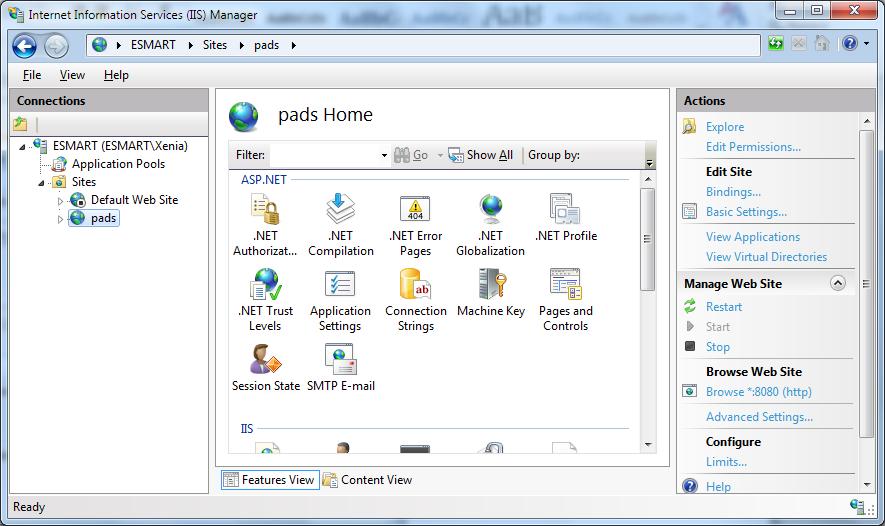Click the create connection icon in Connections pane
Screen dimensions: 885x526
point(20,123)
